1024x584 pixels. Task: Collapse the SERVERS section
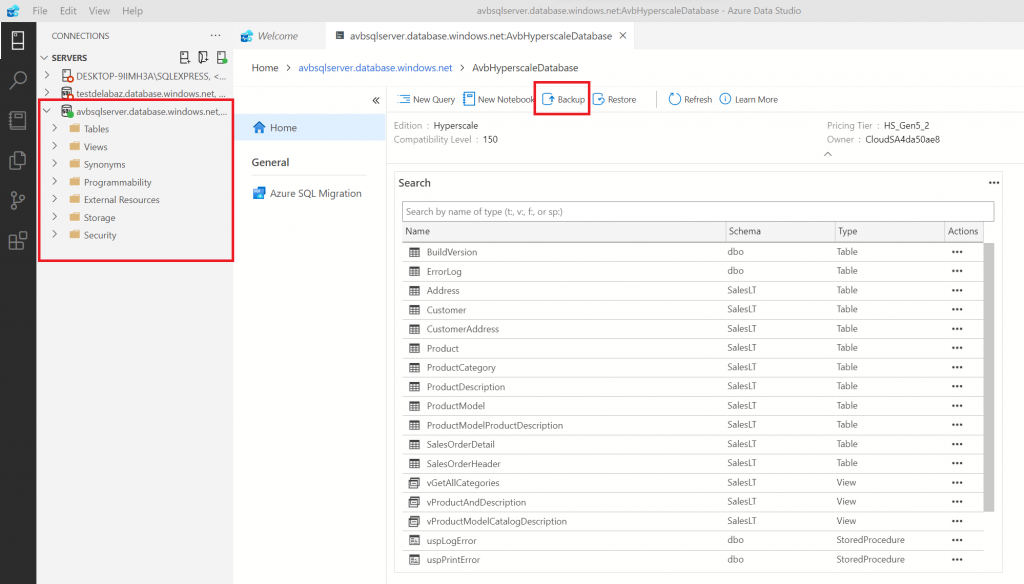pyautogui.click(x=44, y=57)
